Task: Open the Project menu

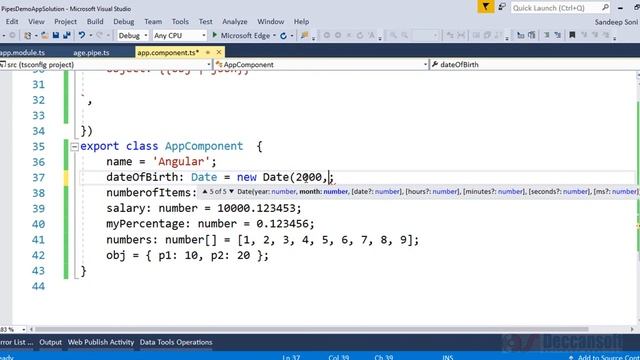Action: click(65, 22)
